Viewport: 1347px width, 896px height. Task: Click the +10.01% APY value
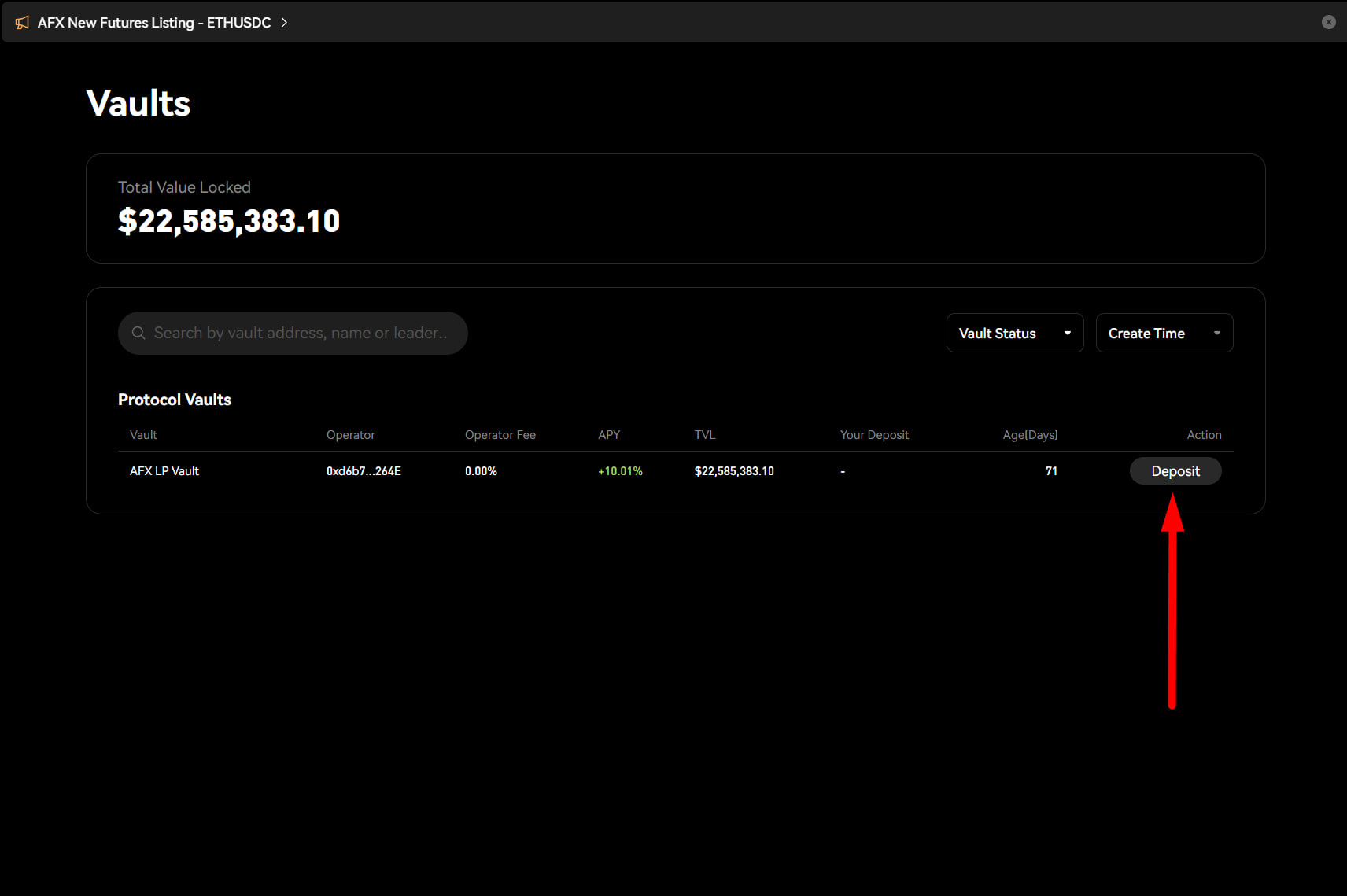tap(620, 471)
